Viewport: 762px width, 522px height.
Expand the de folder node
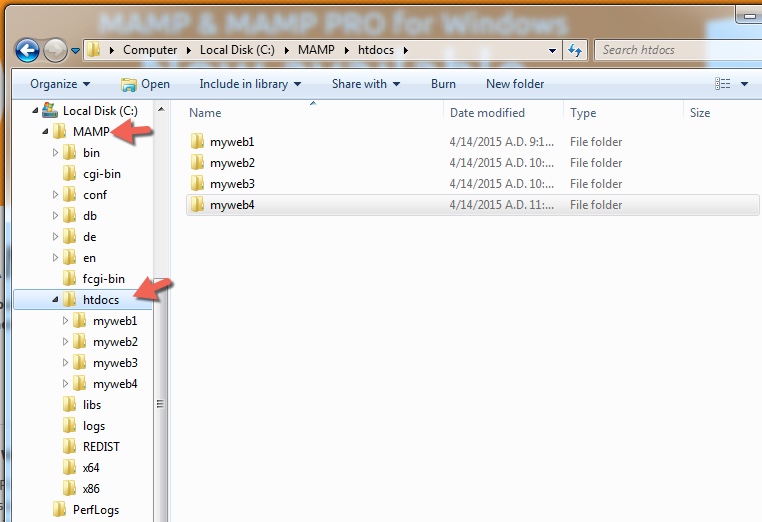(x=55, y=236)
